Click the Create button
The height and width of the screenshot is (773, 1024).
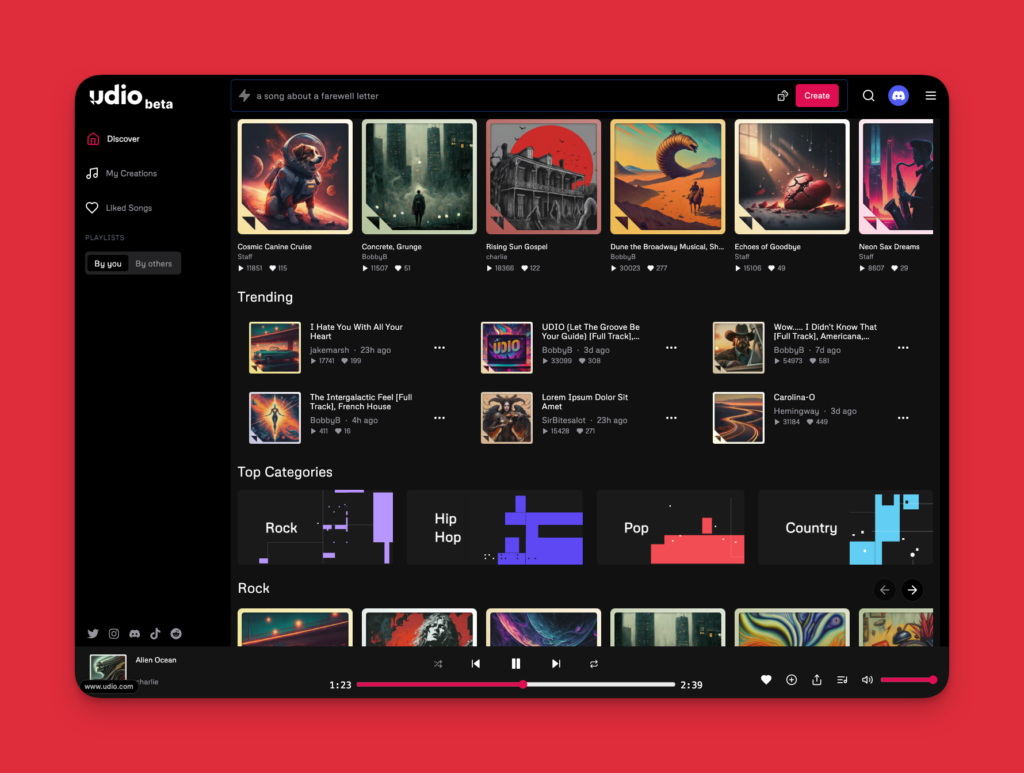[x=817, y=96]
